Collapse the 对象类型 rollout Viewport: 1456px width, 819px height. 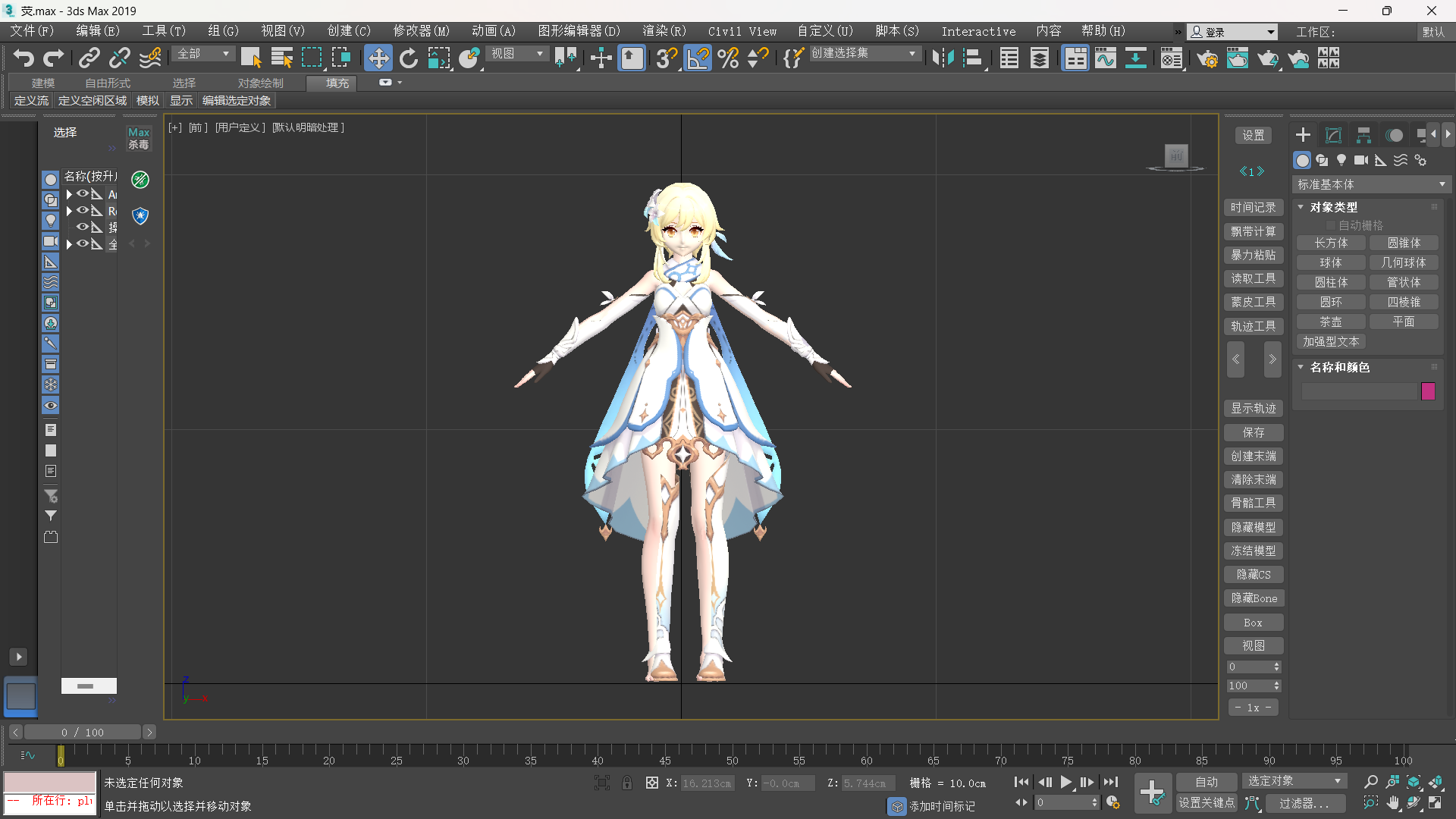pos(1301,207)
